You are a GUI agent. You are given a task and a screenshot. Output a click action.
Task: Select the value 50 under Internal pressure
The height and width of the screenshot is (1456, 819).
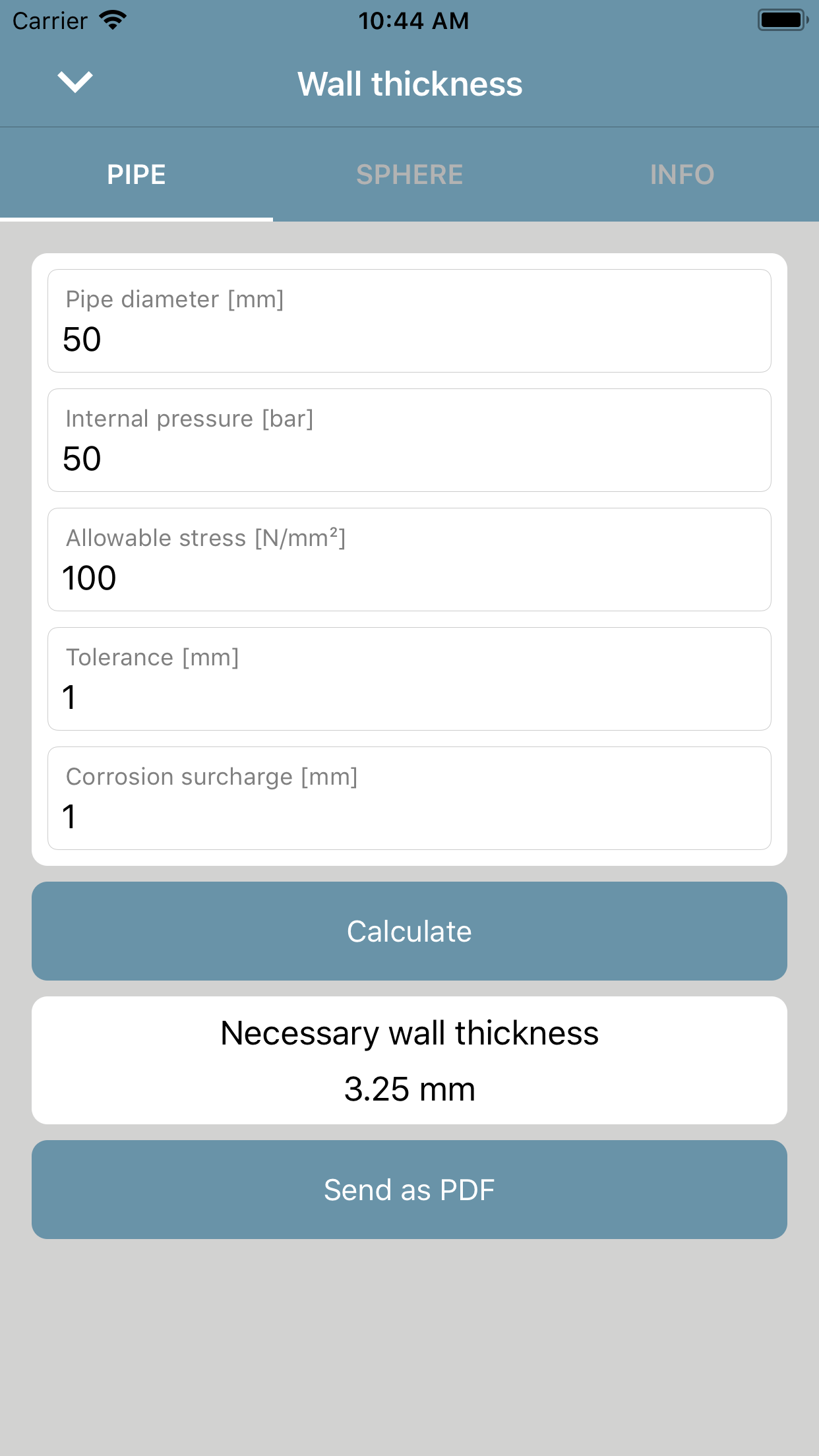pos(82,459)
